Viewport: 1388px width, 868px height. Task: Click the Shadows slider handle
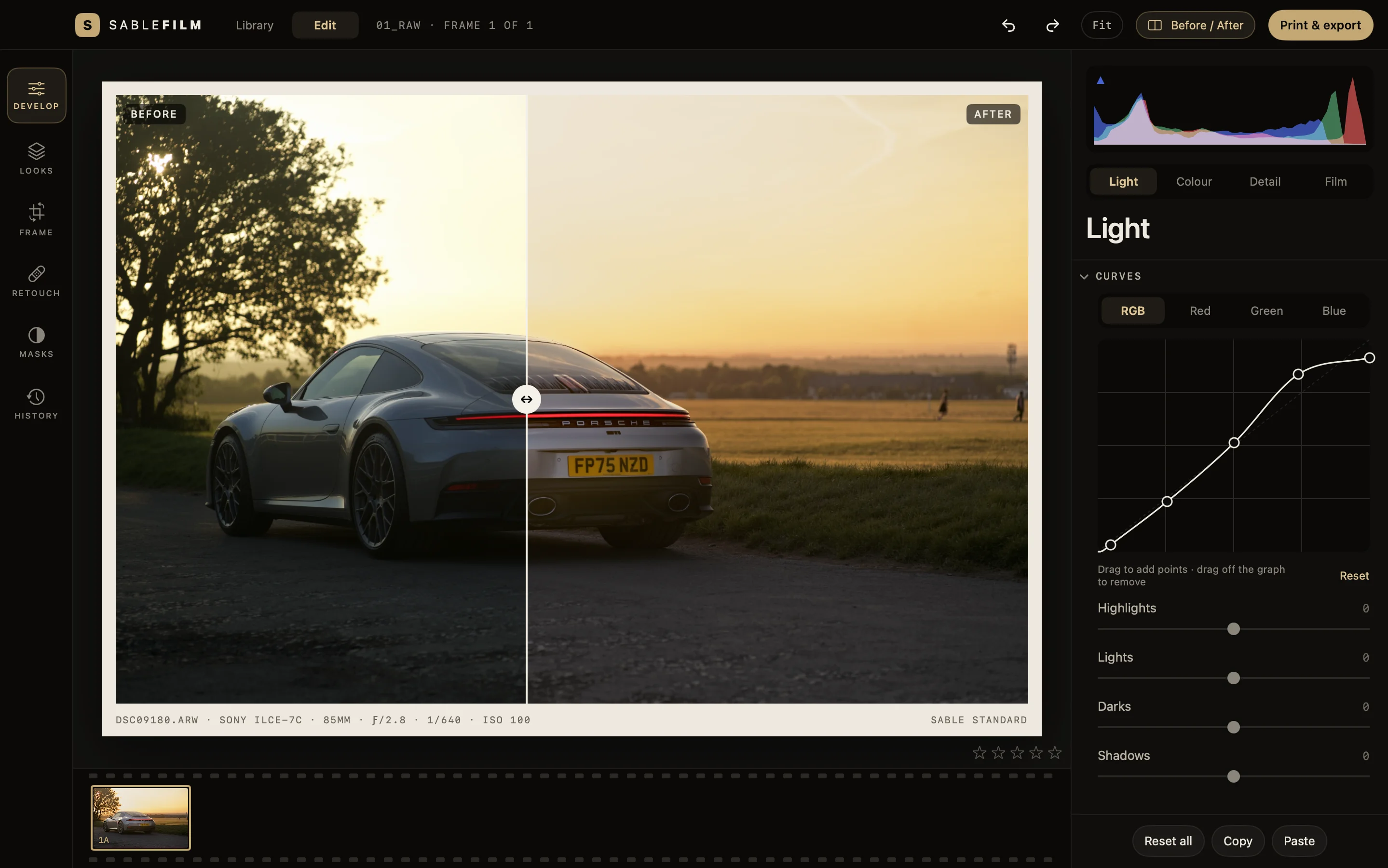[x=1233, y=776]
